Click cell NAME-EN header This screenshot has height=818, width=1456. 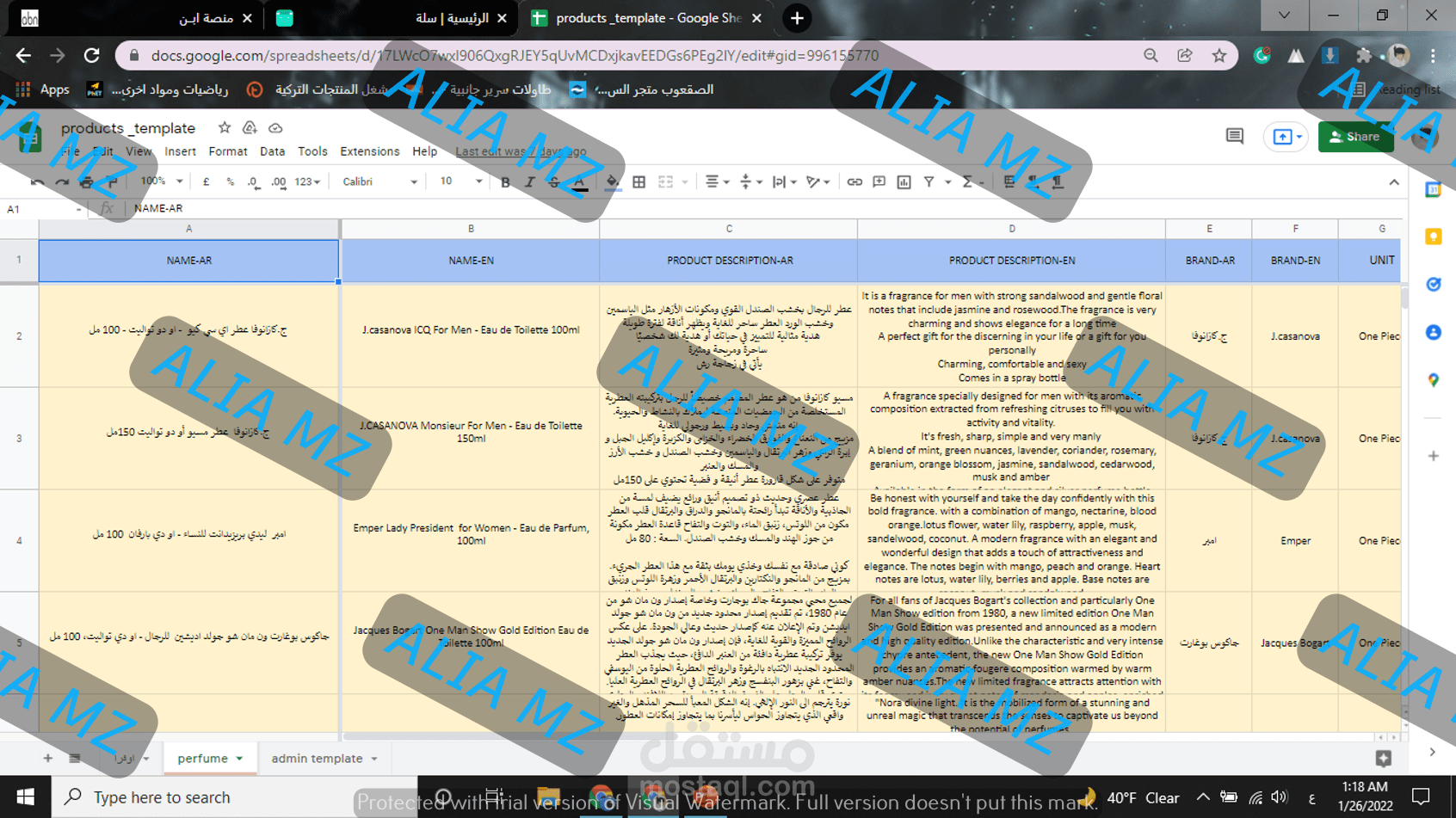coord(471,261)
